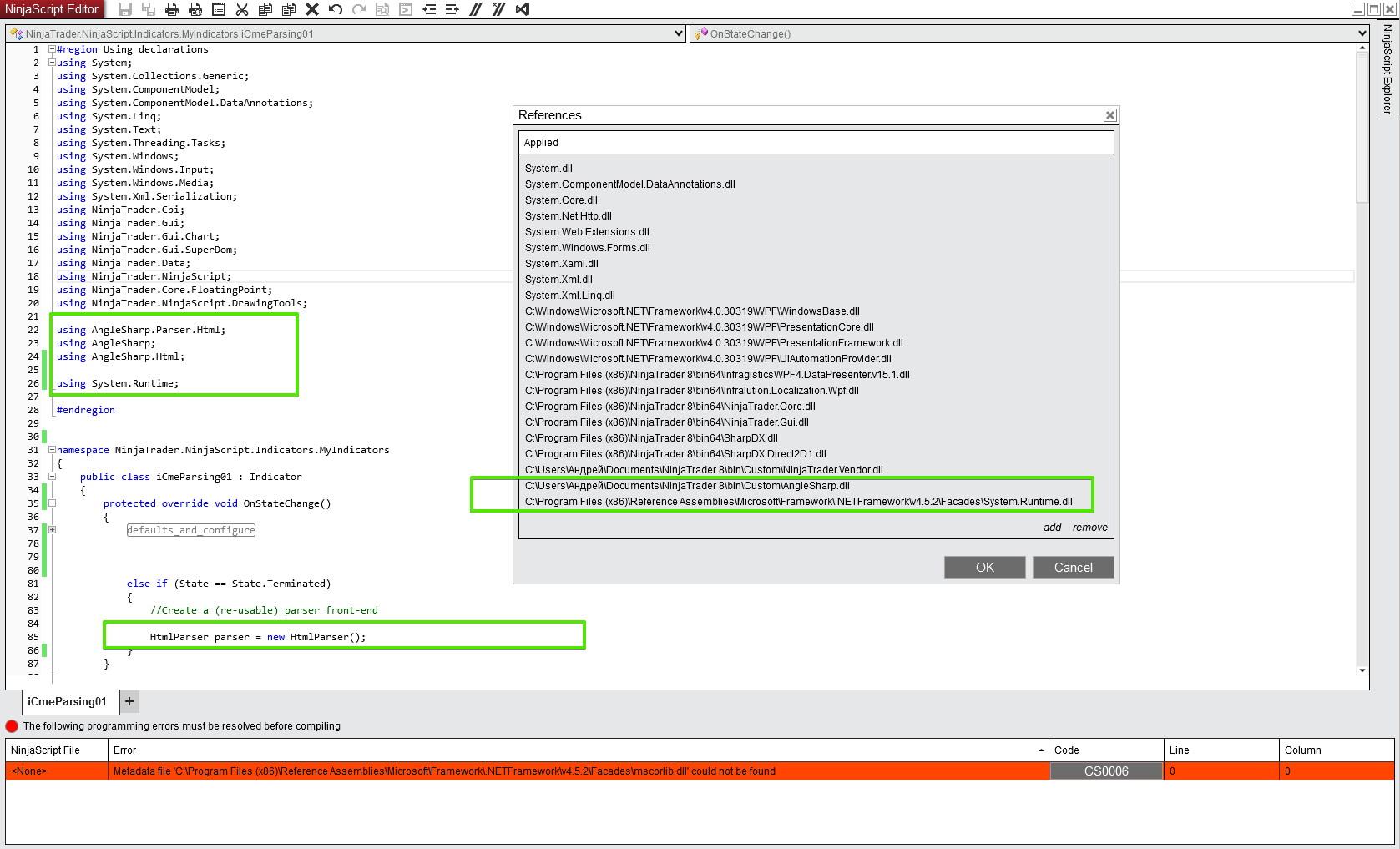Sort the errors by the Error column

pos(578,750)
